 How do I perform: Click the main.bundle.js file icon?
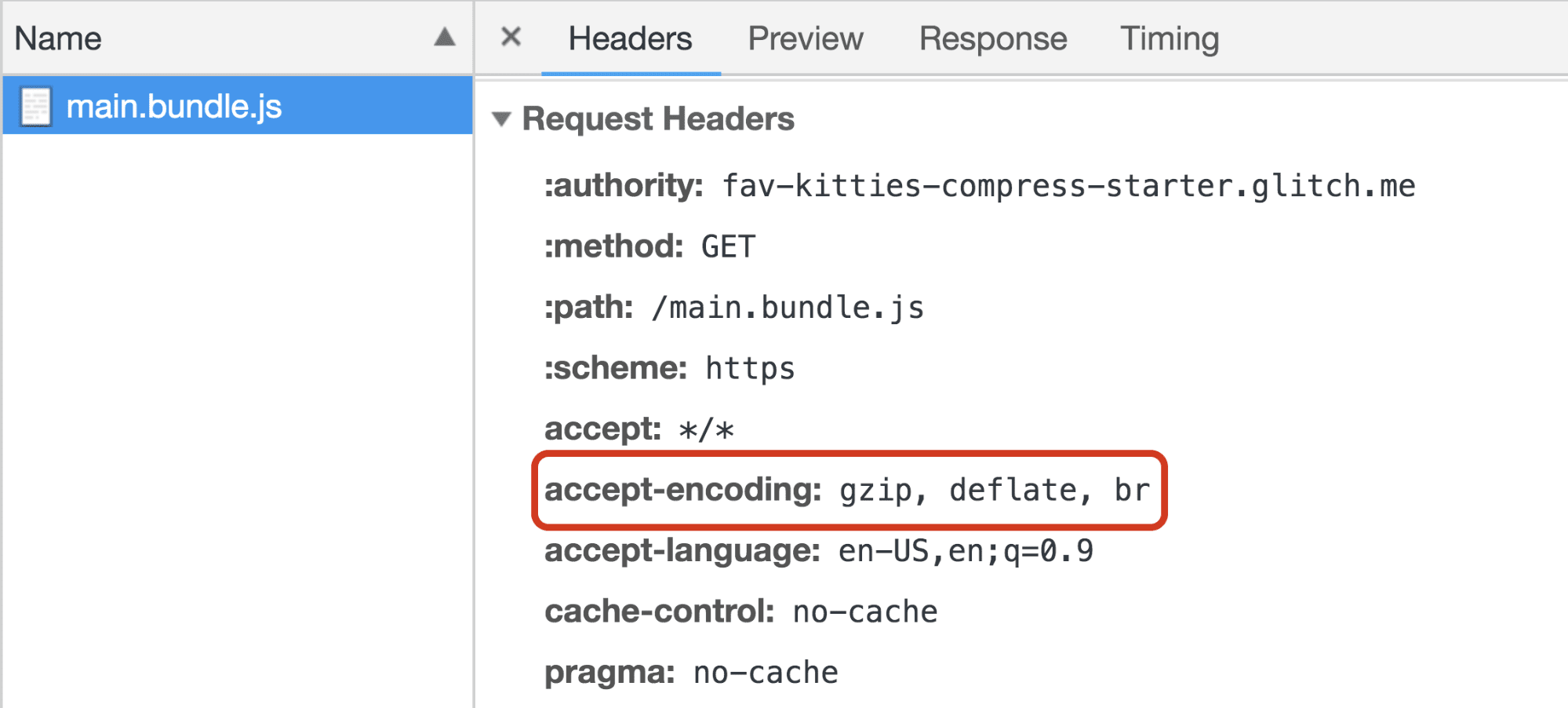point(35,107)
